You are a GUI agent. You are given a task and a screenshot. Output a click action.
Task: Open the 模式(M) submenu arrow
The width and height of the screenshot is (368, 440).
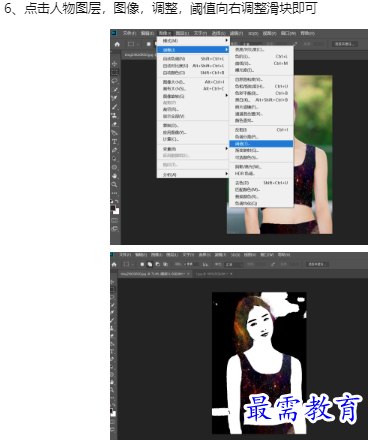tap(226, 40)
